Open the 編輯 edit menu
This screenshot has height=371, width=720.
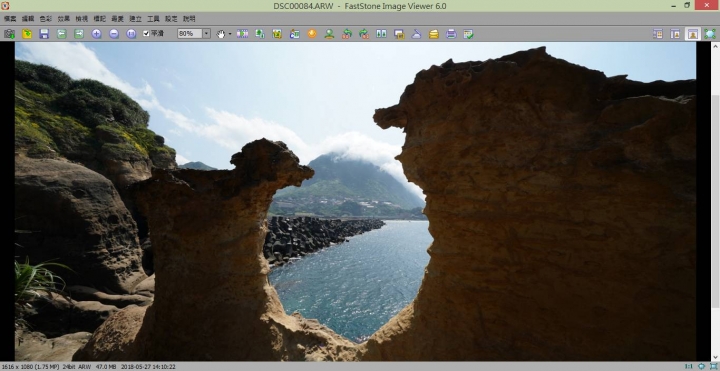(28, 19)
